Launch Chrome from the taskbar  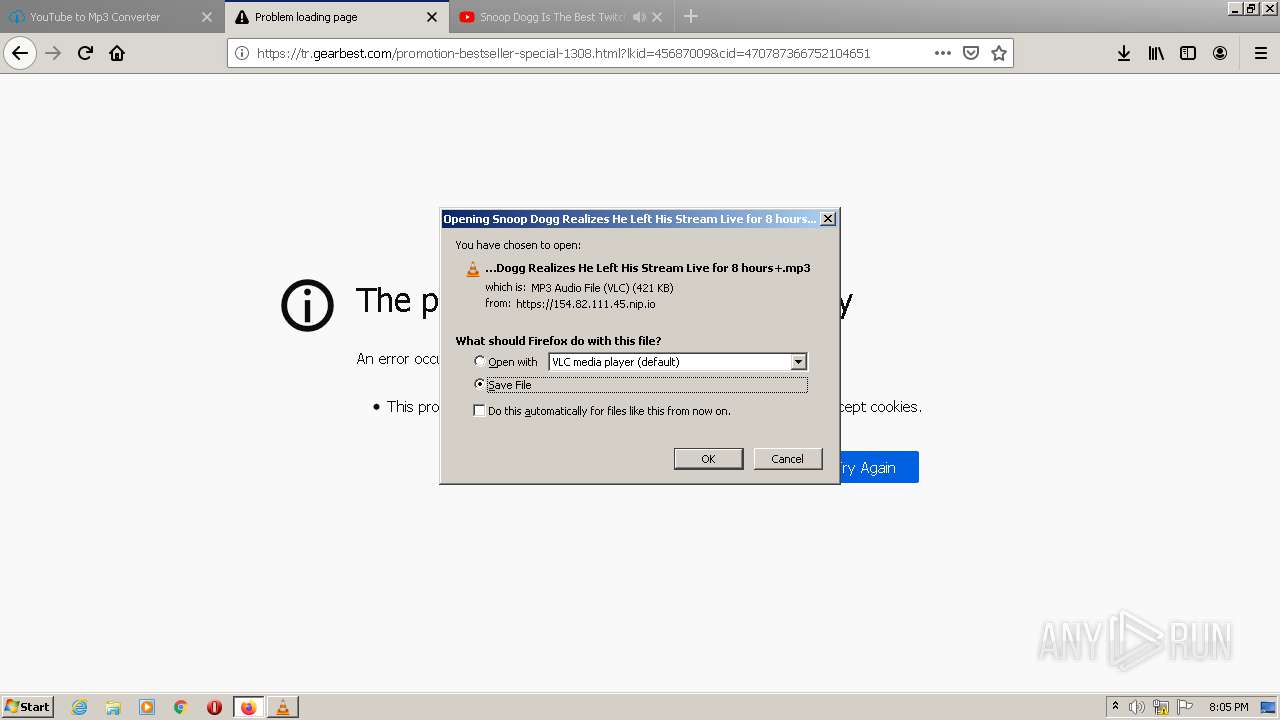click(x=181, y=707)
